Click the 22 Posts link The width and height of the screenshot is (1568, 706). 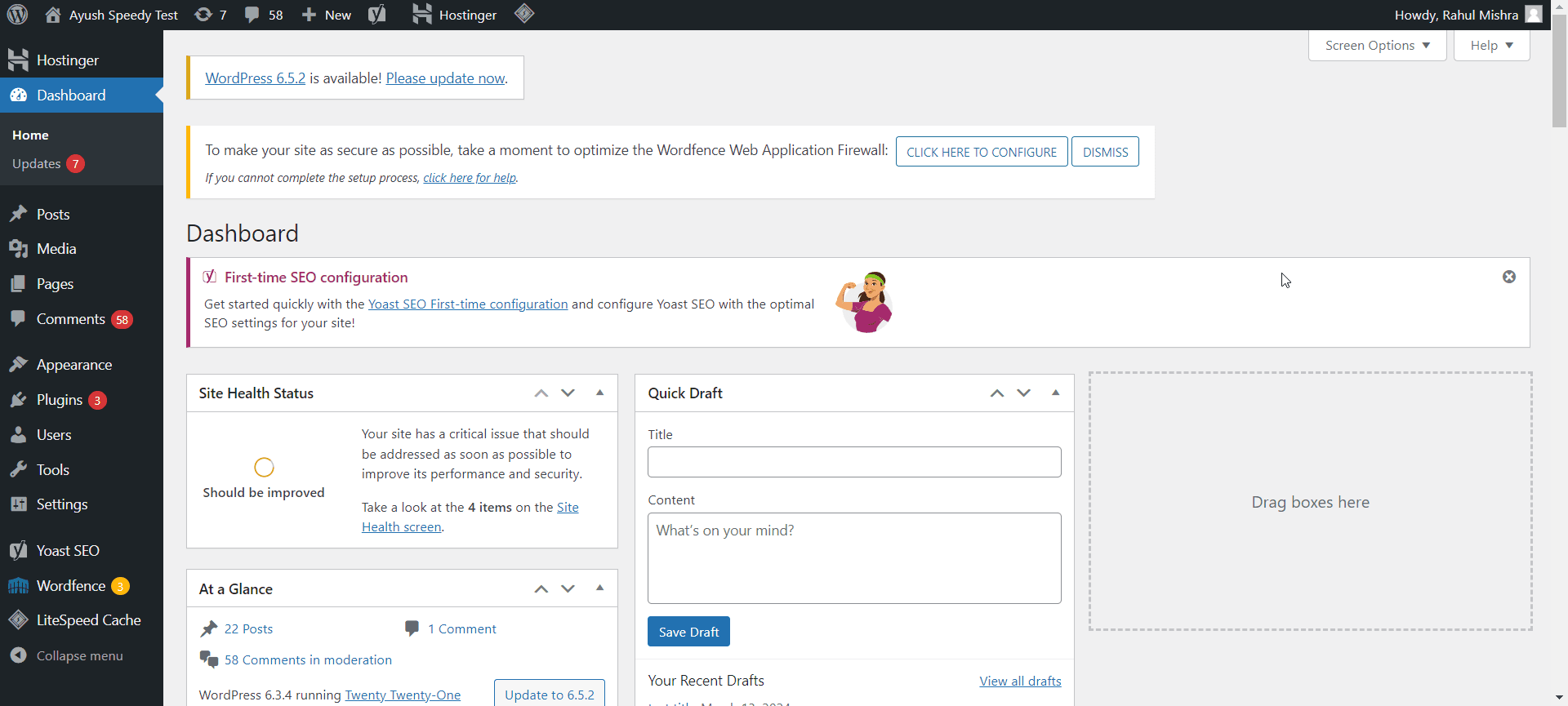[248, 629]
